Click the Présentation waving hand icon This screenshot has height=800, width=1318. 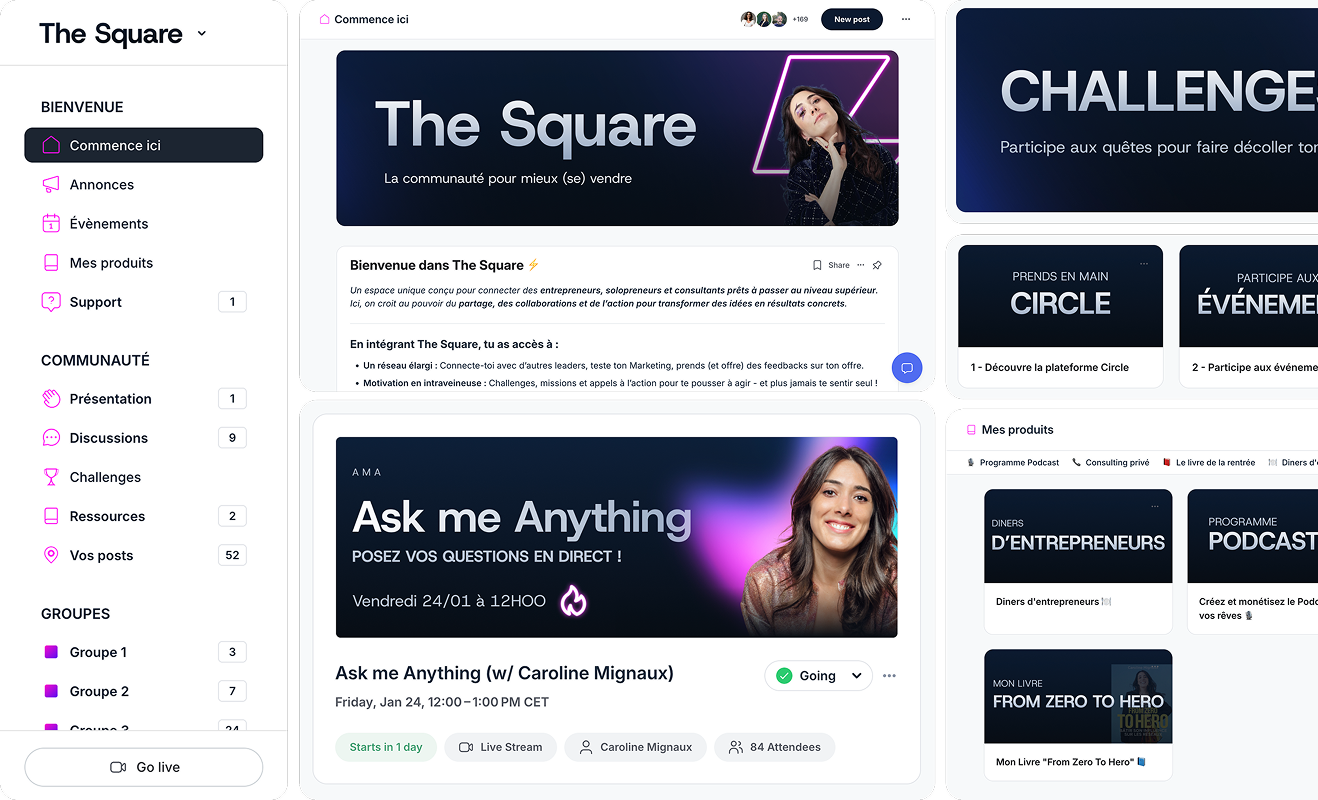coord(51,399)
